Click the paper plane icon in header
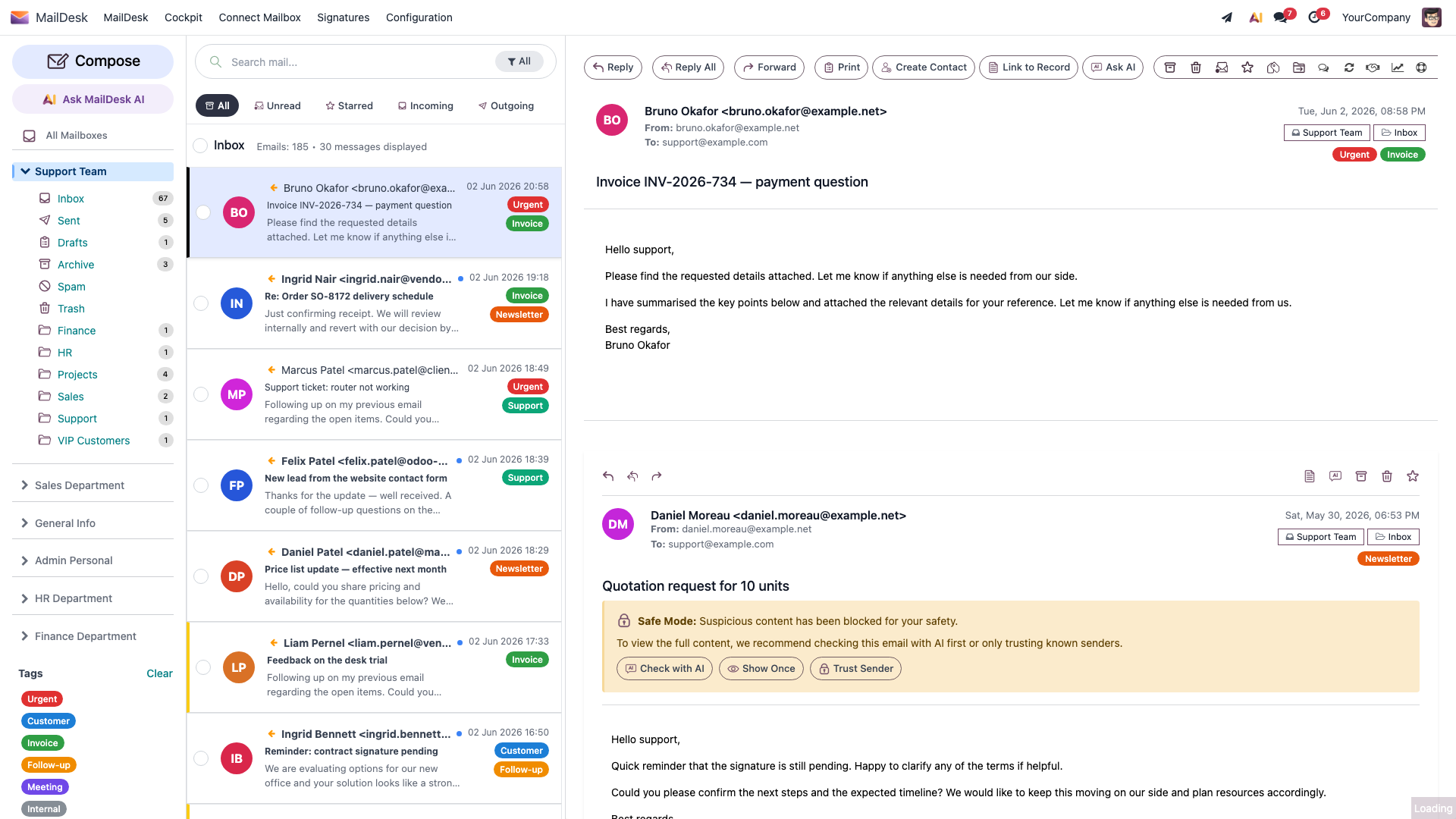The height and width of the screenshot is (819, 1456). coord(1227,17)
